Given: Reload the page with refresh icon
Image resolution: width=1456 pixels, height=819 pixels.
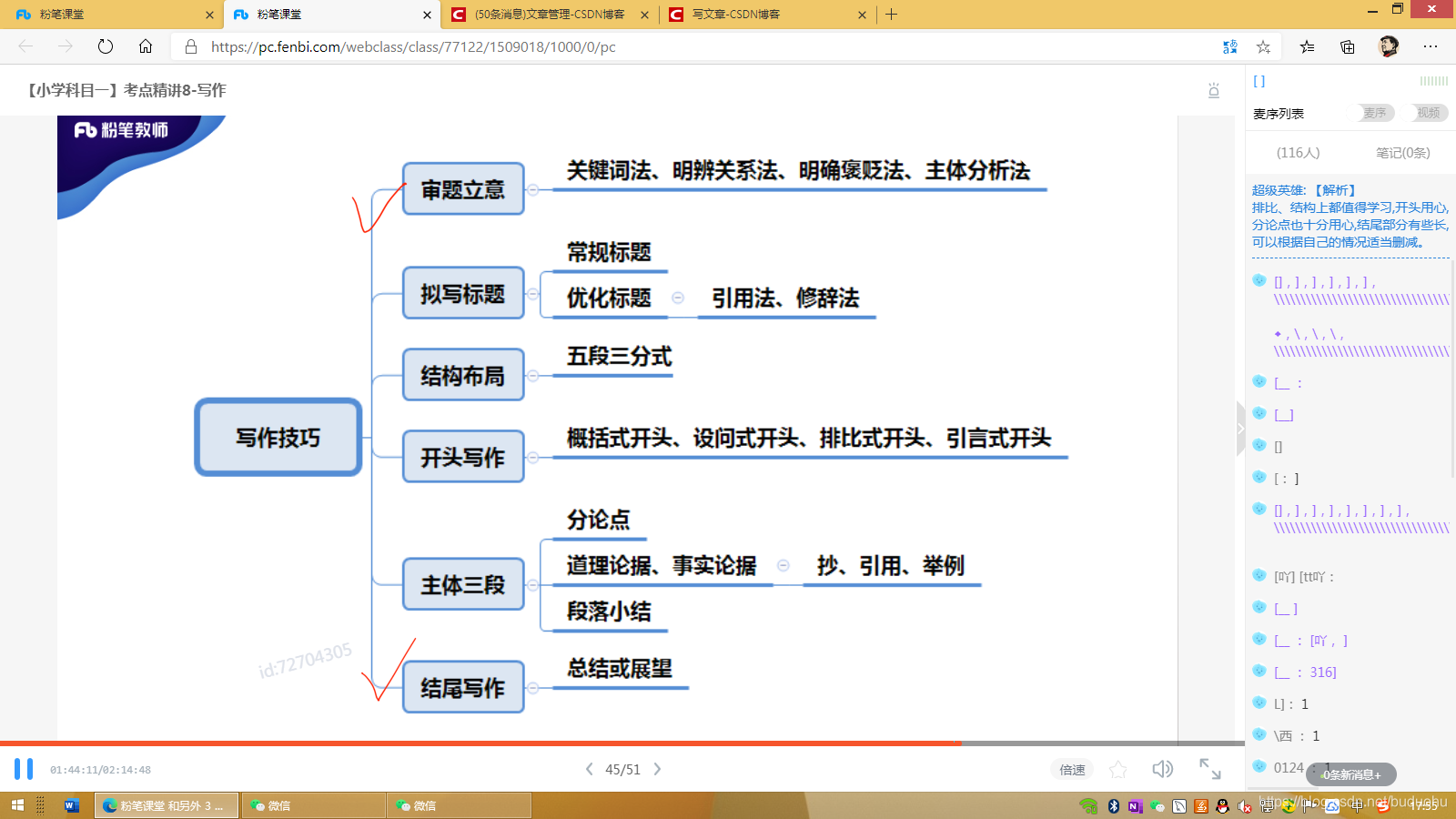Looking at the screenshot, I should (106, 46).
